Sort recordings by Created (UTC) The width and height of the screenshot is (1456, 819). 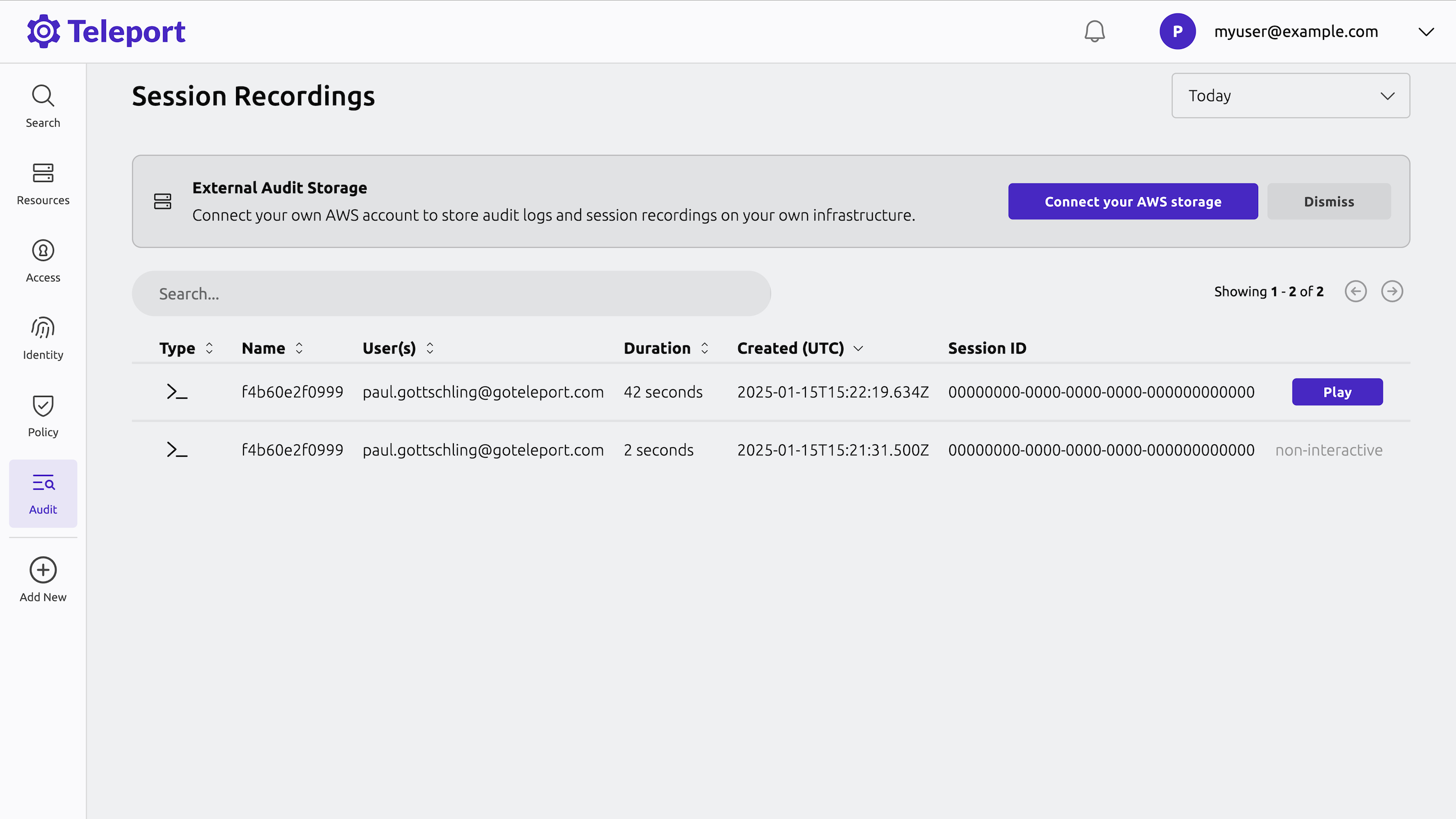pyautogui.click(x=800, y=348)
